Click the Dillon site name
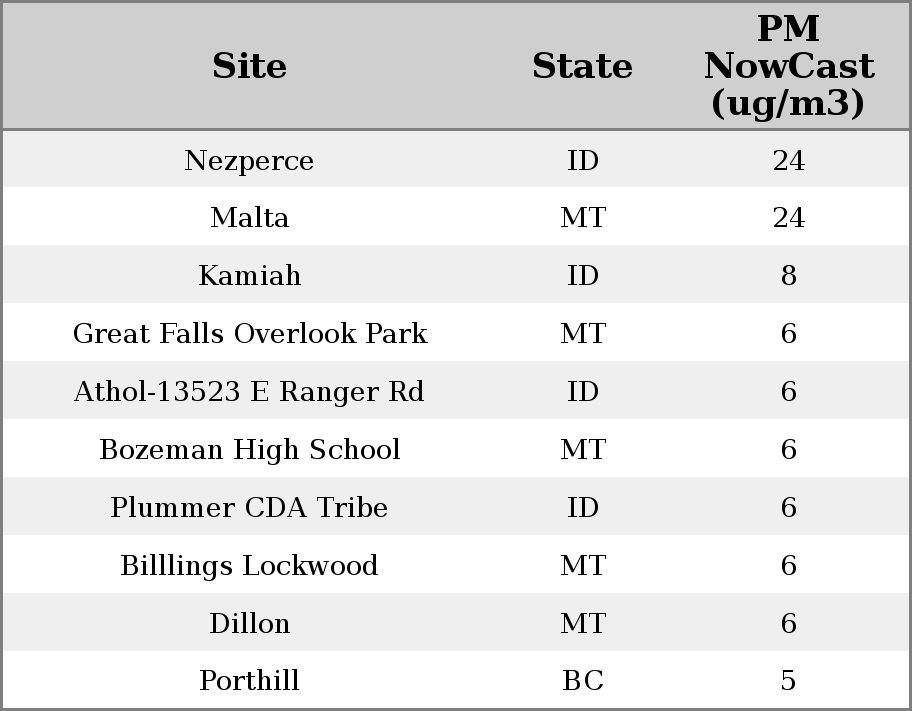Viewport: 912px width, 711px height. click(x=249, y=624)
